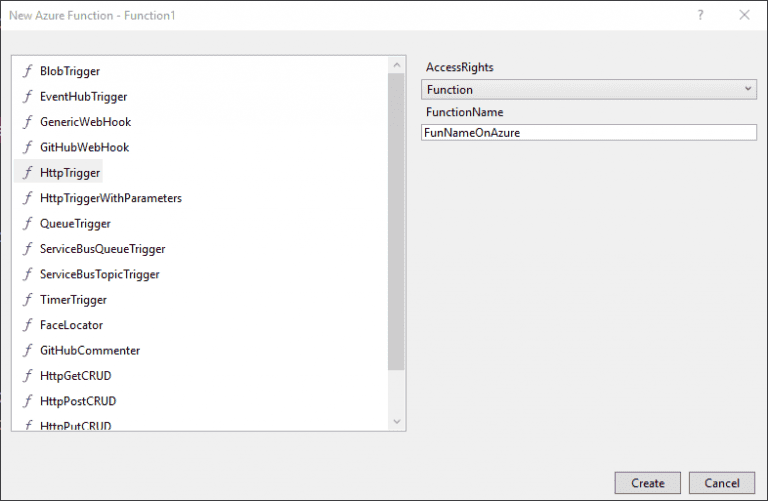Click the function icon beside TimerTrigger
The height and width of the screenshot is (501, 768).
point(28,300)
